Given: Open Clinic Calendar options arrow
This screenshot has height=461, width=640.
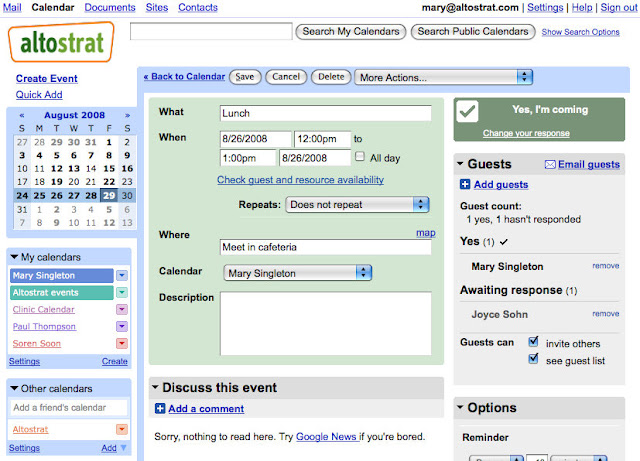Looking at the screenshot, I should pyautogui.click(x=122, y=310).
